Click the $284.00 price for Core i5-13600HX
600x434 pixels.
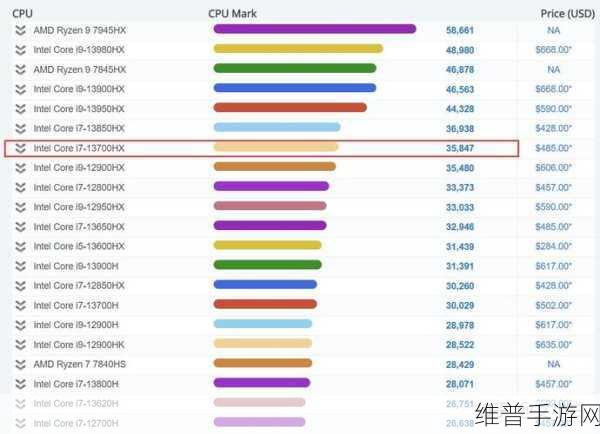[x=553, y=246]
